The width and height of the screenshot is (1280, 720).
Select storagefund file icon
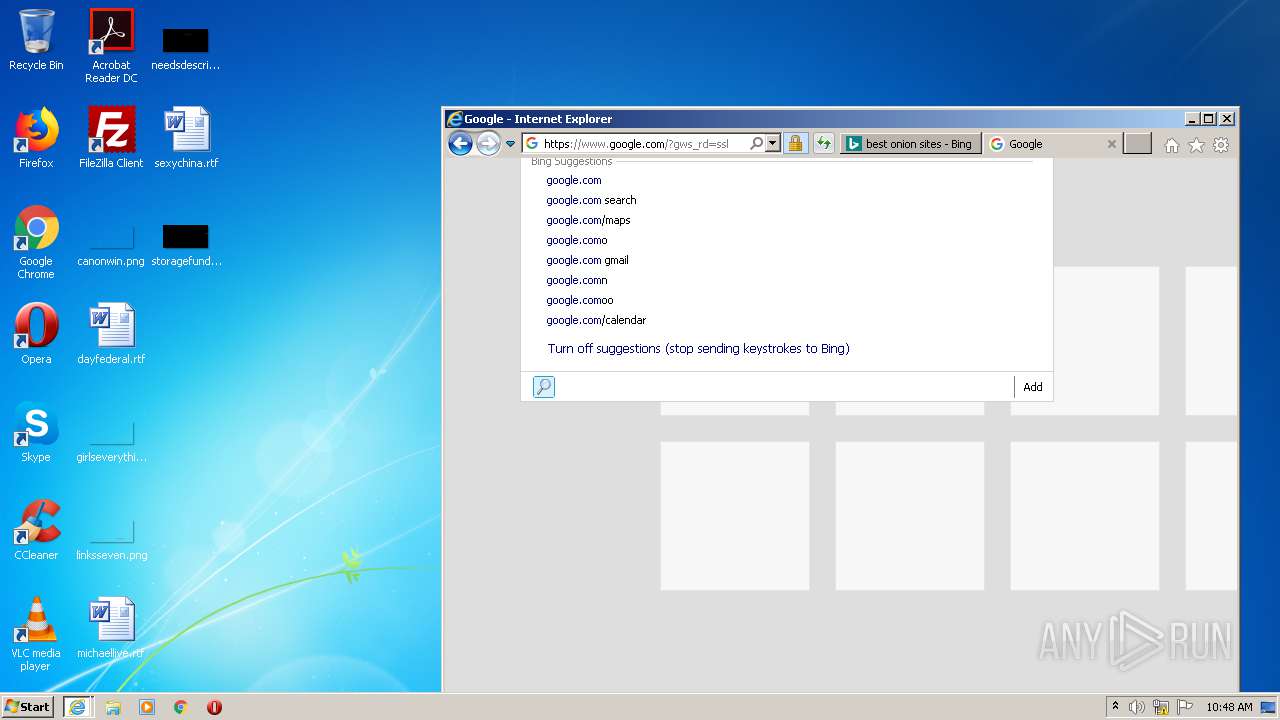[186, 246]
